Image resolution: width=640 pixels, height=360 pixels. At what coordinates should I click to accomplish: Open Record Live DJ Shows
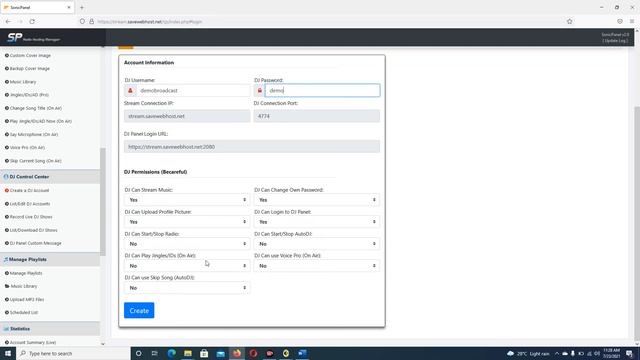(x=29, y=217)
